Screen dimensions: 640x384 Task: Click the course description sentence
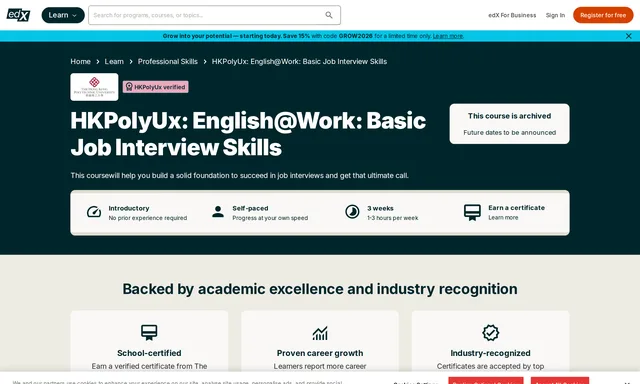tap(240, 175)
